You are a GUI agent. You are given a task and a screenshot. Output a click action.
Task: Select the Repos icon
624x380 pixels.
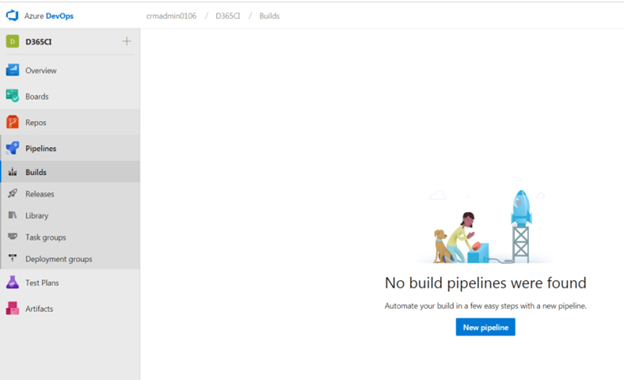(12, 122)
